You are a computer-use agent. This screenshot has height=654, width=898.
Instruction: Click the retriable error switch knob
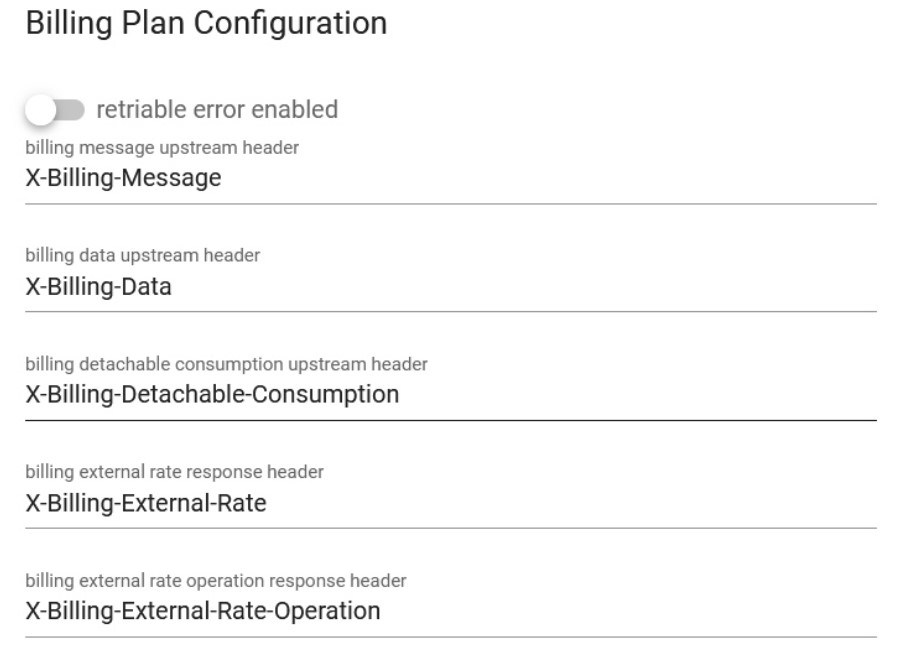coord(41,110)
